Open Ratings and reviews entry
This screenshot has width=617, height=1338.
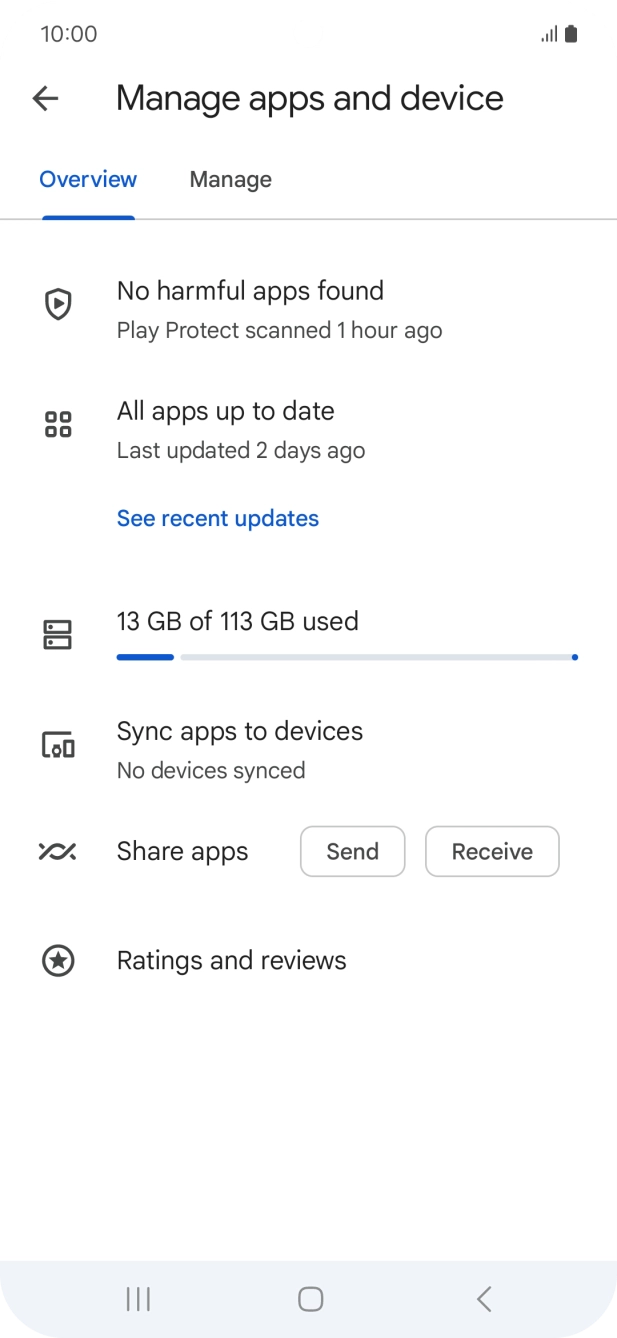(x=232, y=961)
